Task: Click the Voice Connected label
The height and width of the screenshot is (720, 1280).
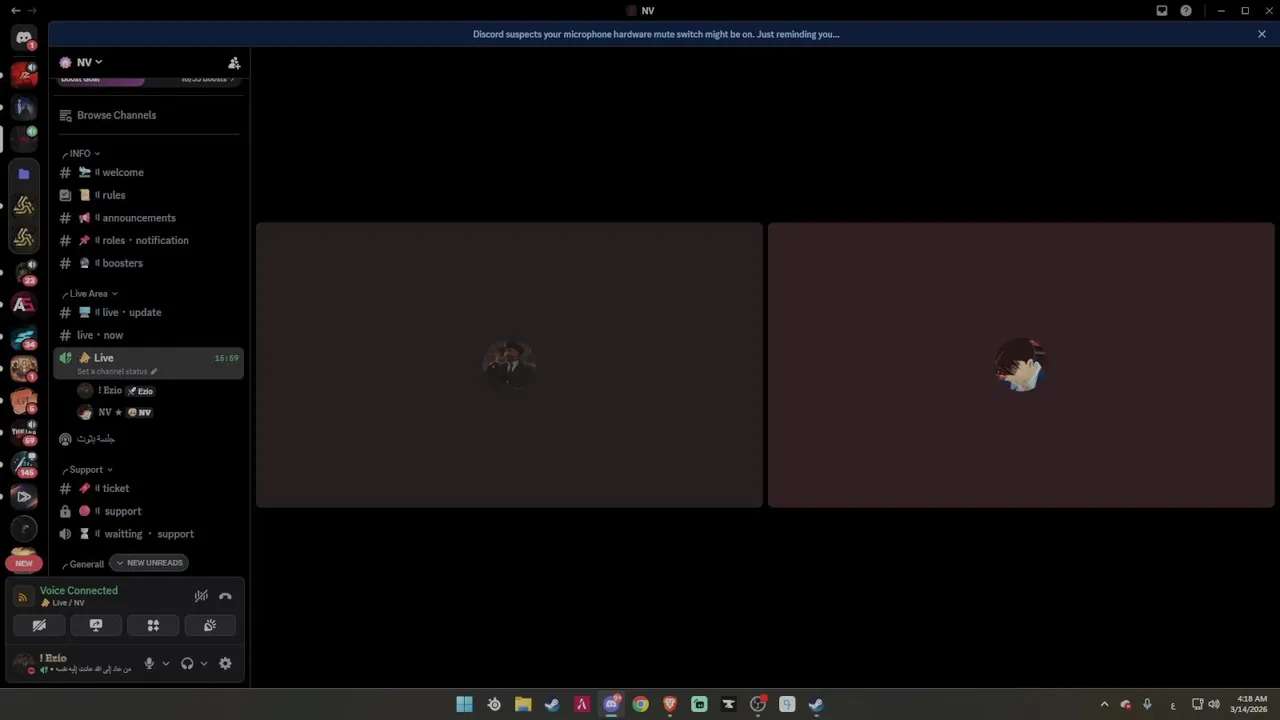Action: coord(79,591)
